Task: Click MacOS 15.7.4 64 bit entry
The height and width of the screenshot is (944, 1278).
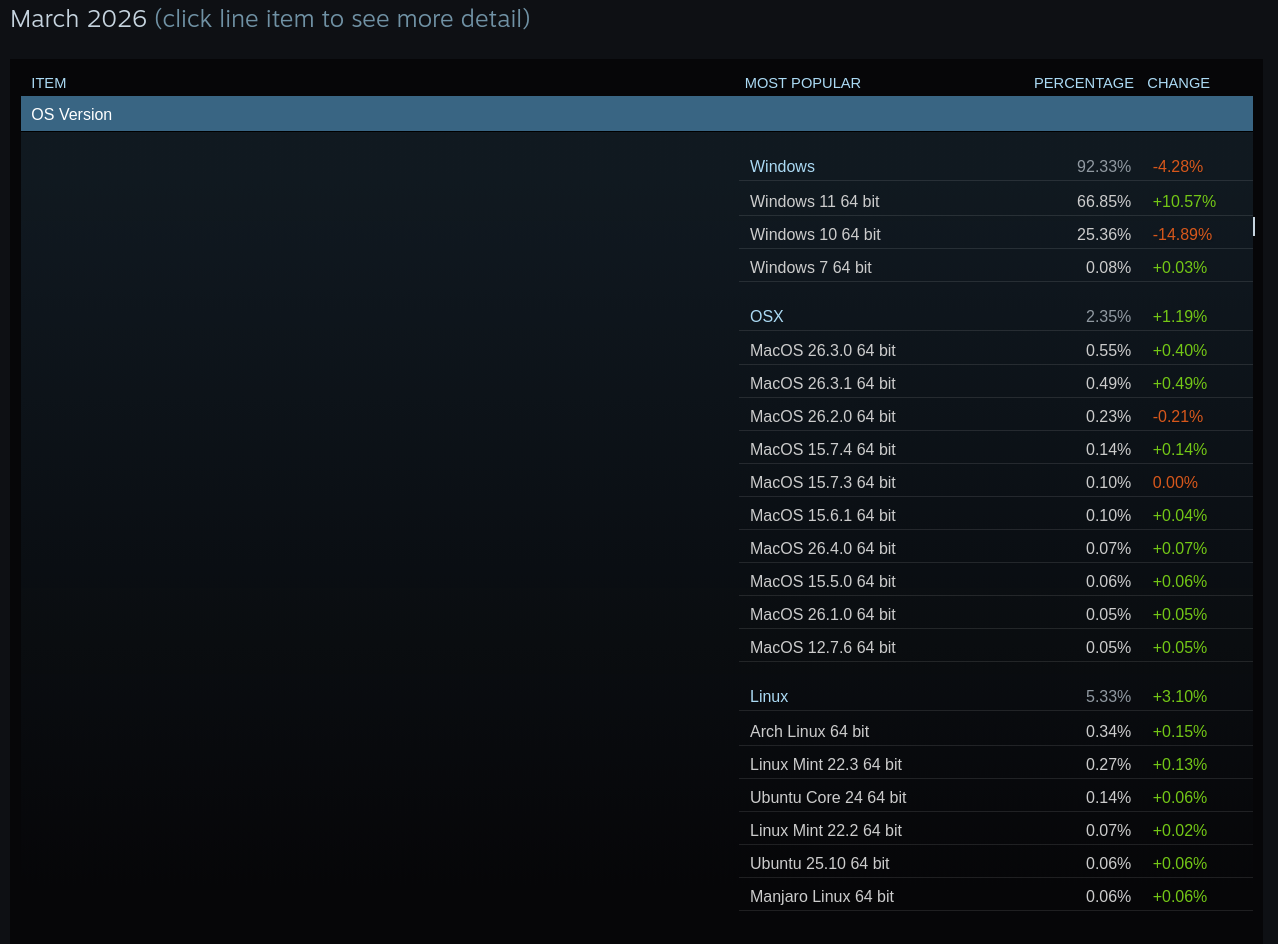Action: point(995,449)
